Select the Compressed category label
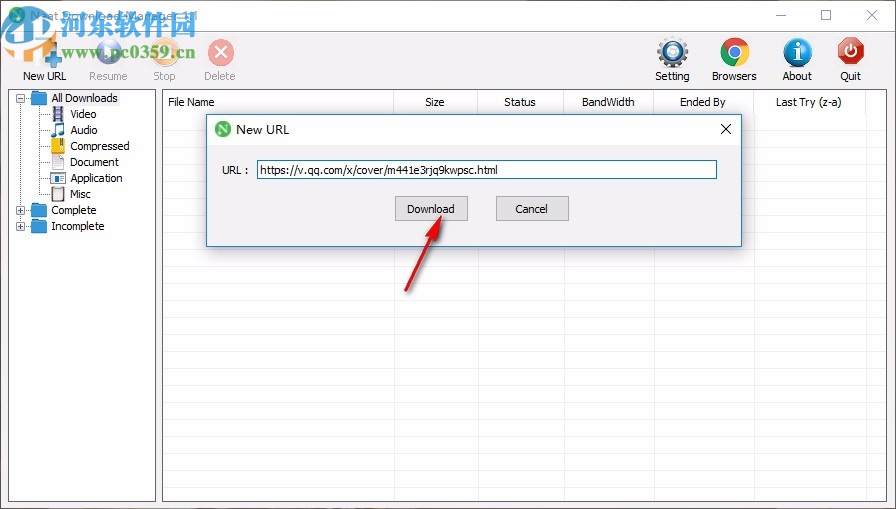 point(100,146)
